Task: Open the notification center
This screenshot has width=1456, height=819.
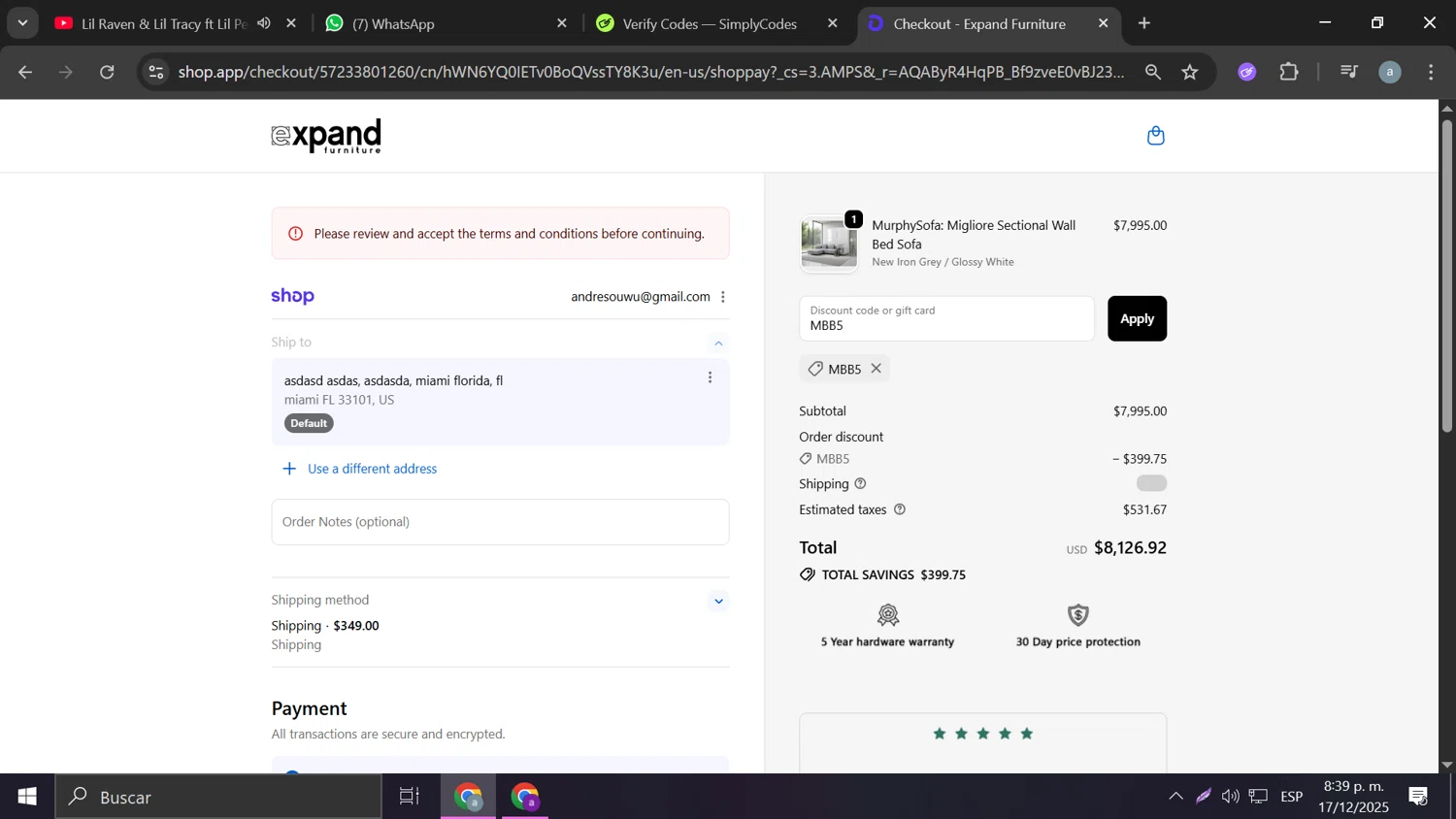Action: click(1419, 797)
